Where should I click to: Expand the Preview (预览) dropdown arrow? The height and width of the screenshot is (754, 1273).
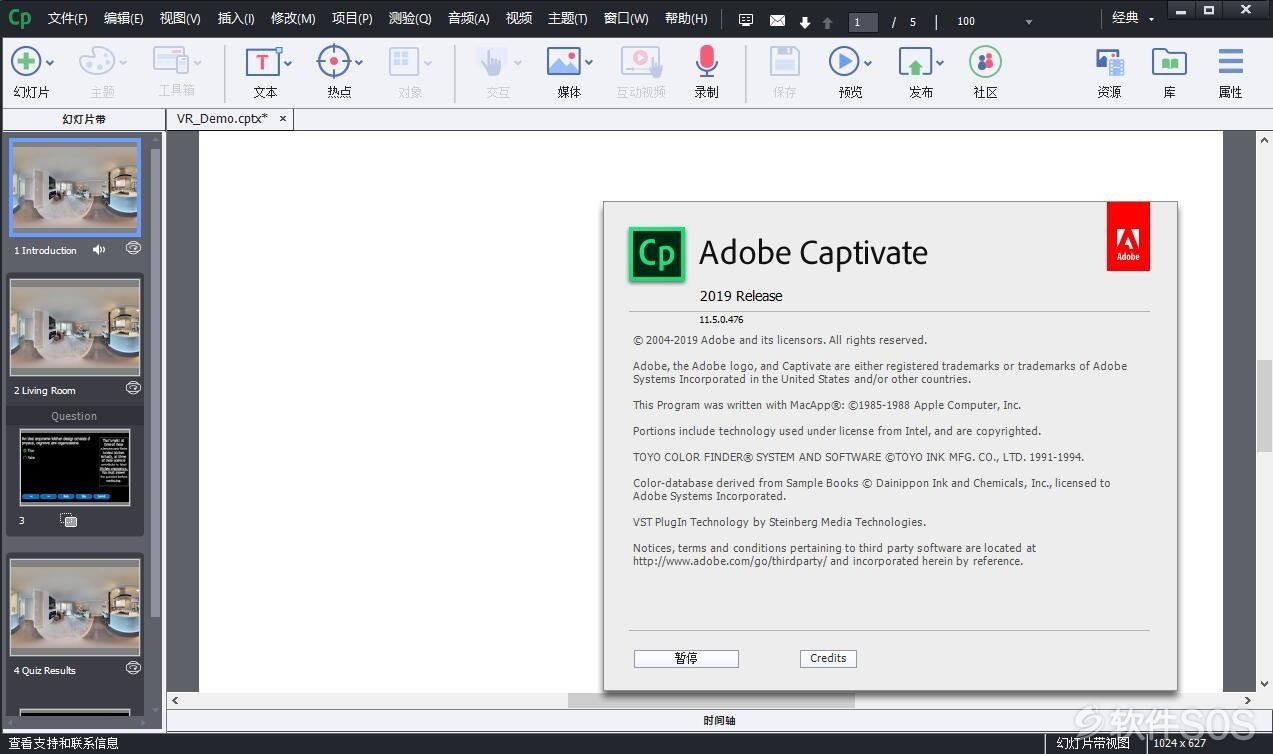(867, 63)
